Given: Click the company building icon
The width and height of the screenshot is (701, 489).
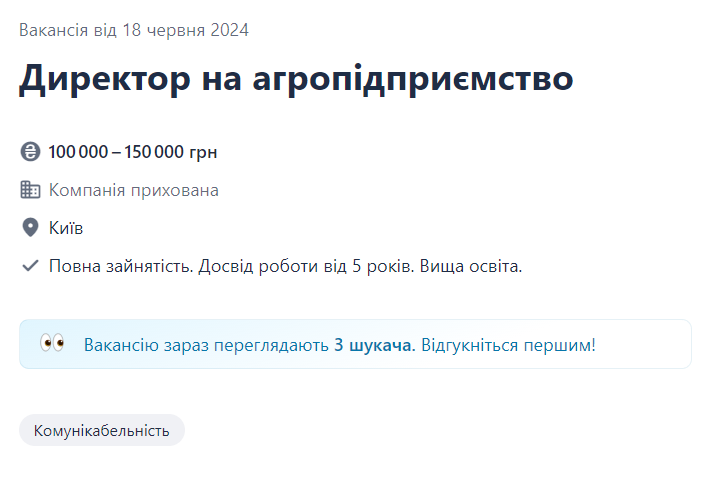Looking at the screenshot, I should (30, 190).
